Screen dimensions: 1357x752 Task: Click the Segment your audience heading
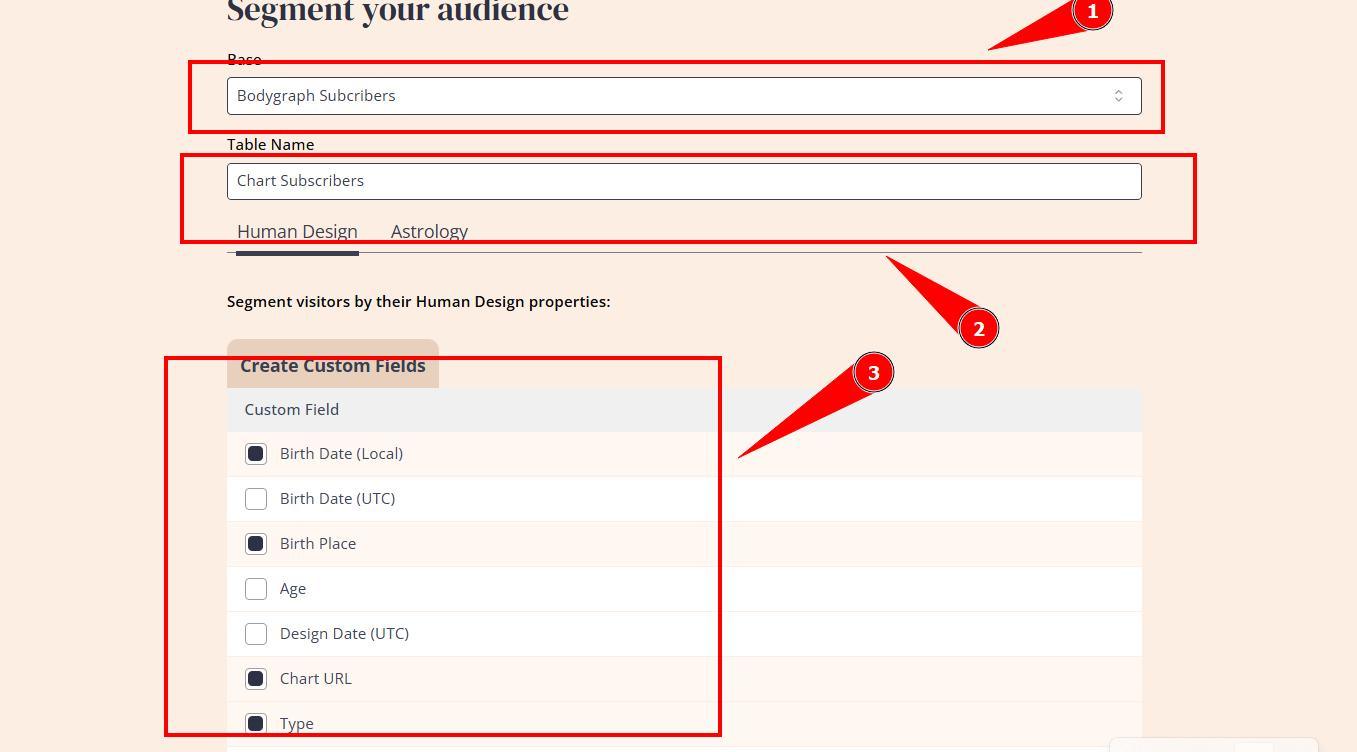pyautogui.click(x=398, y=12)
